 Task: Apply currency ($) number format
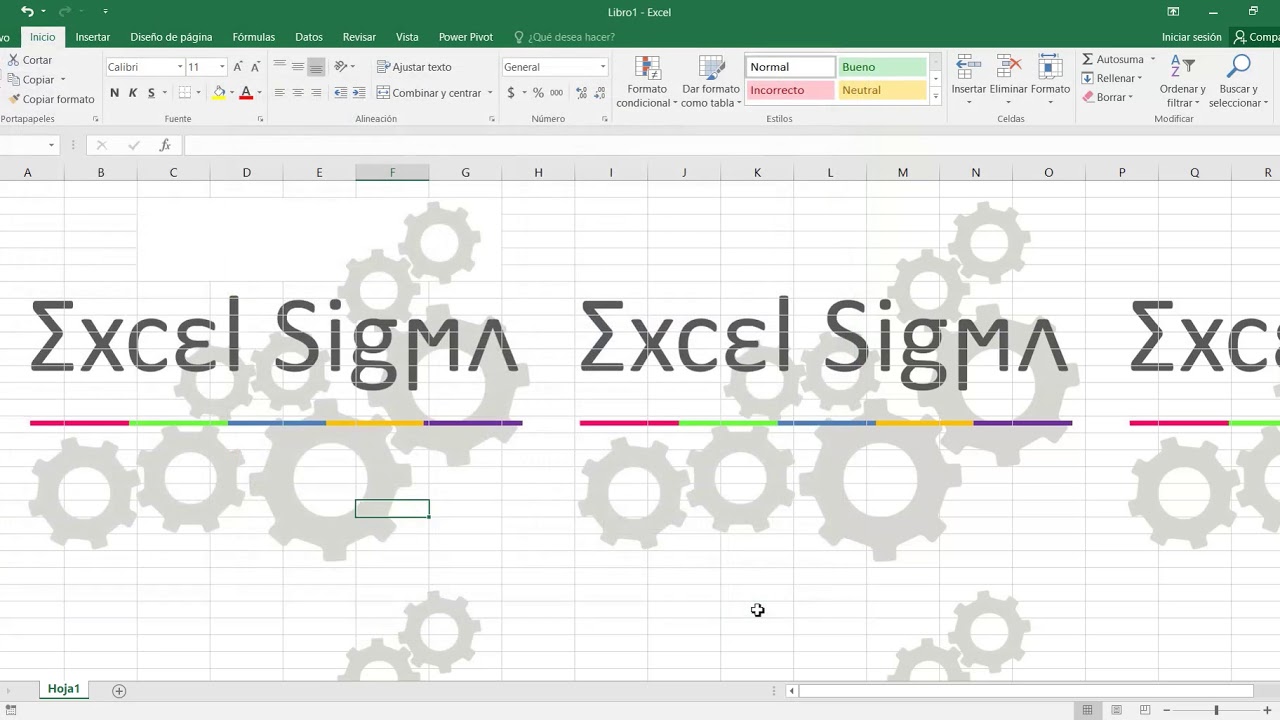click(511, 93)
